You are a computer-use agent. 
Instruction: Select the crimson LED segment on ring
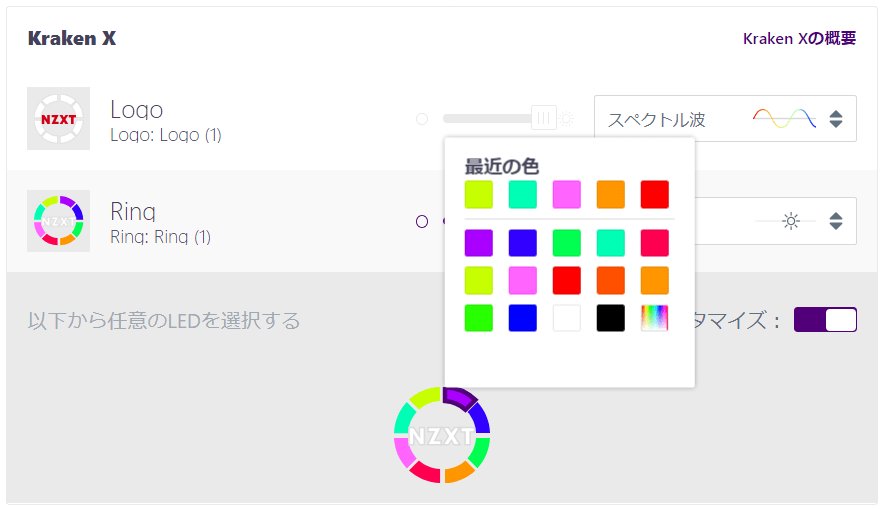click(424, 472)
